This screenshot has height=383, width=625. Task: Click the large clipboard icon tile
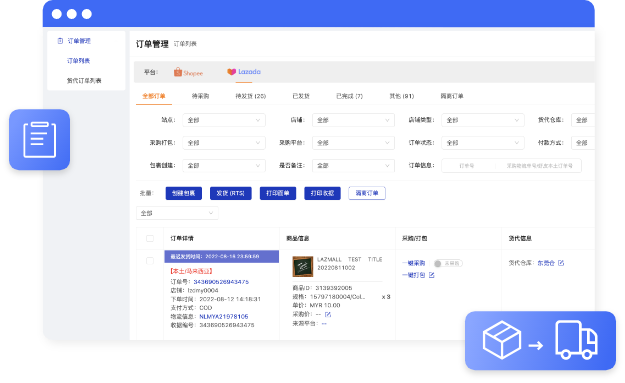click(39, 140)
